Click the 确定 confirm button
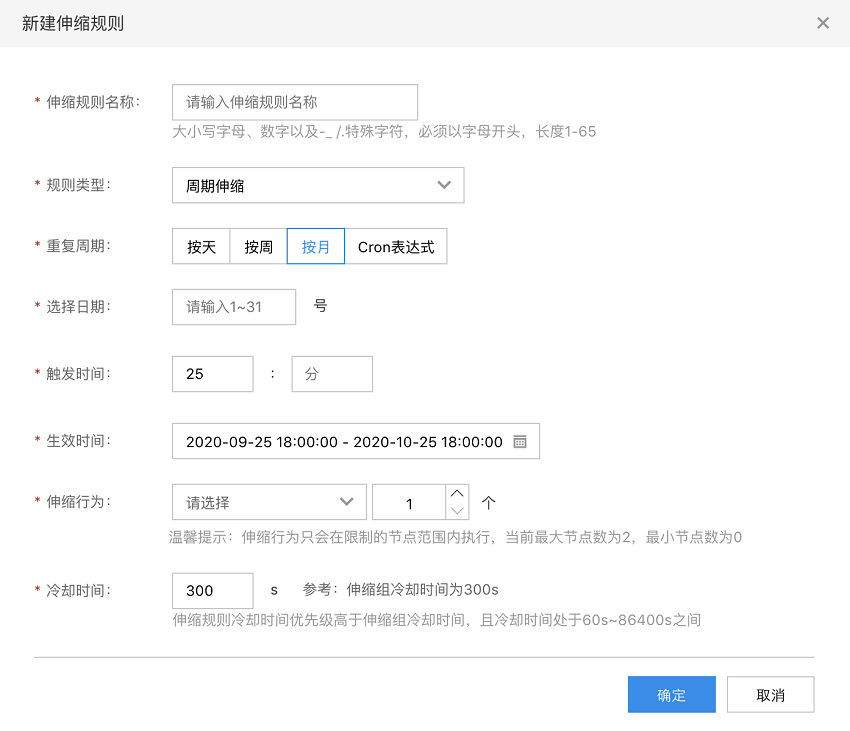 pyautogui.click(x=672, y=694)
